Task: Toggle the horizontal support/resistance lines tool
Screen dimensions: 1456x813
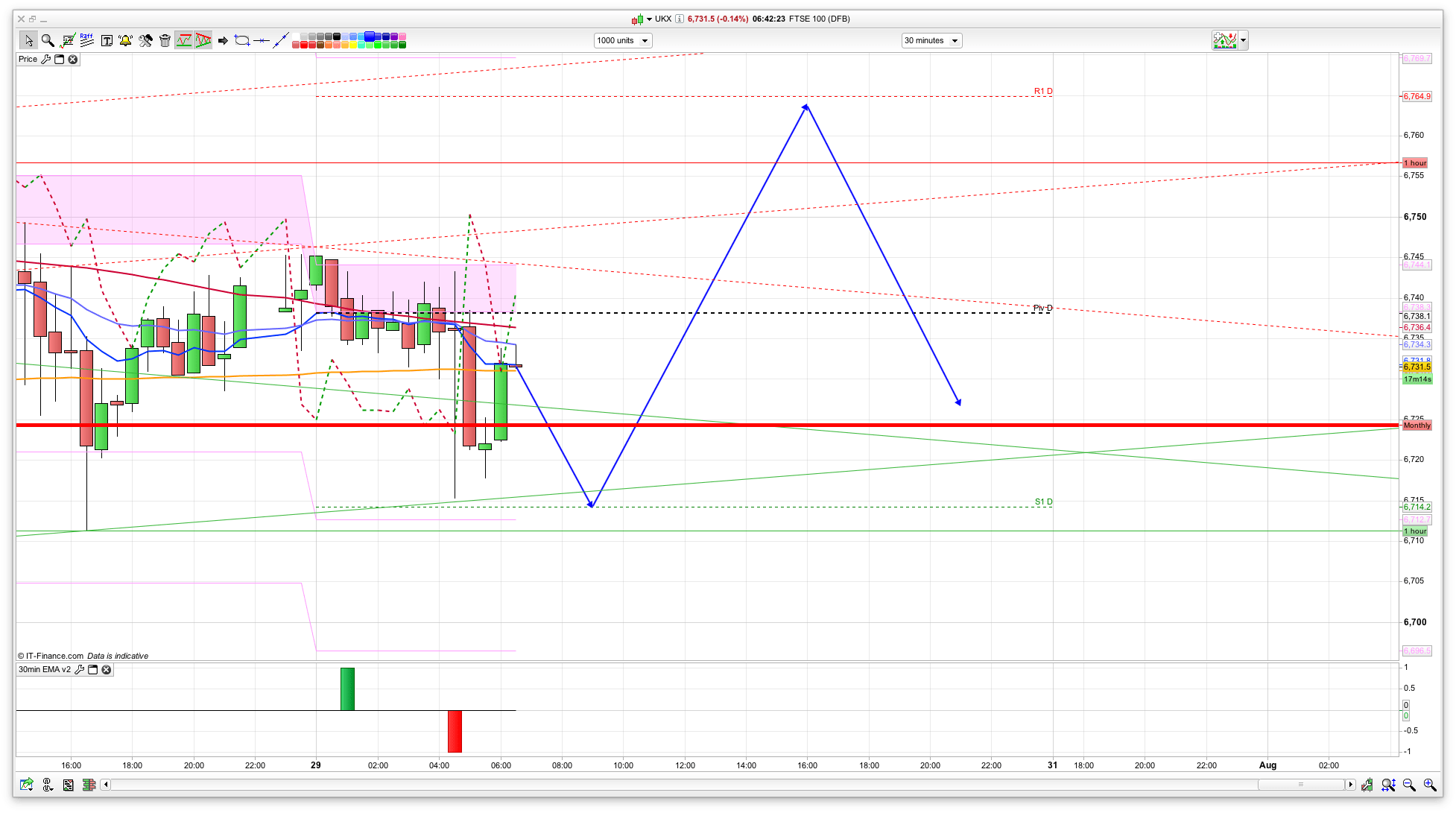Action: [x=184, y=40]
